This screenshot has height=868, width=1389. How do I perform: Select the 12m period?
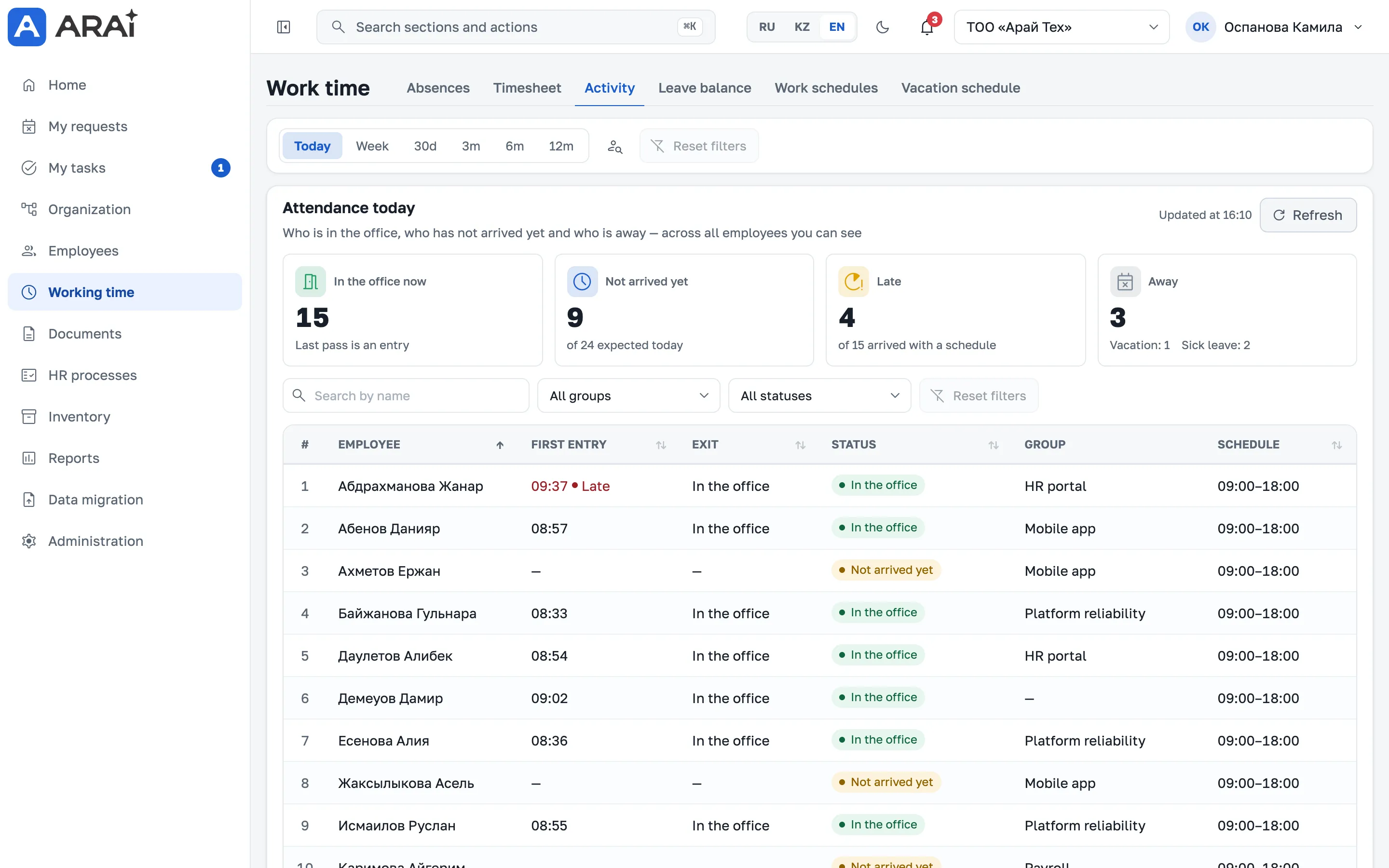click(561, 146)
